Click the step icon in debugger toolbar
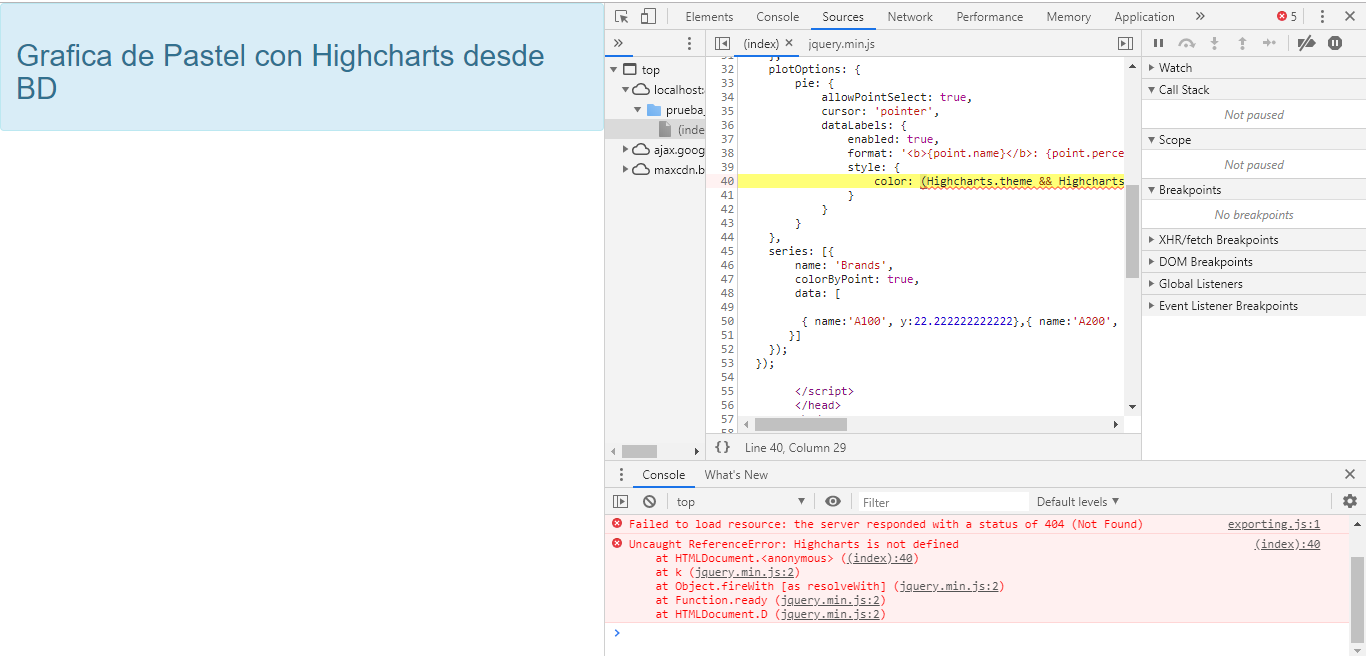The height and width of the screenshot is (656, 1366). 1270,43
